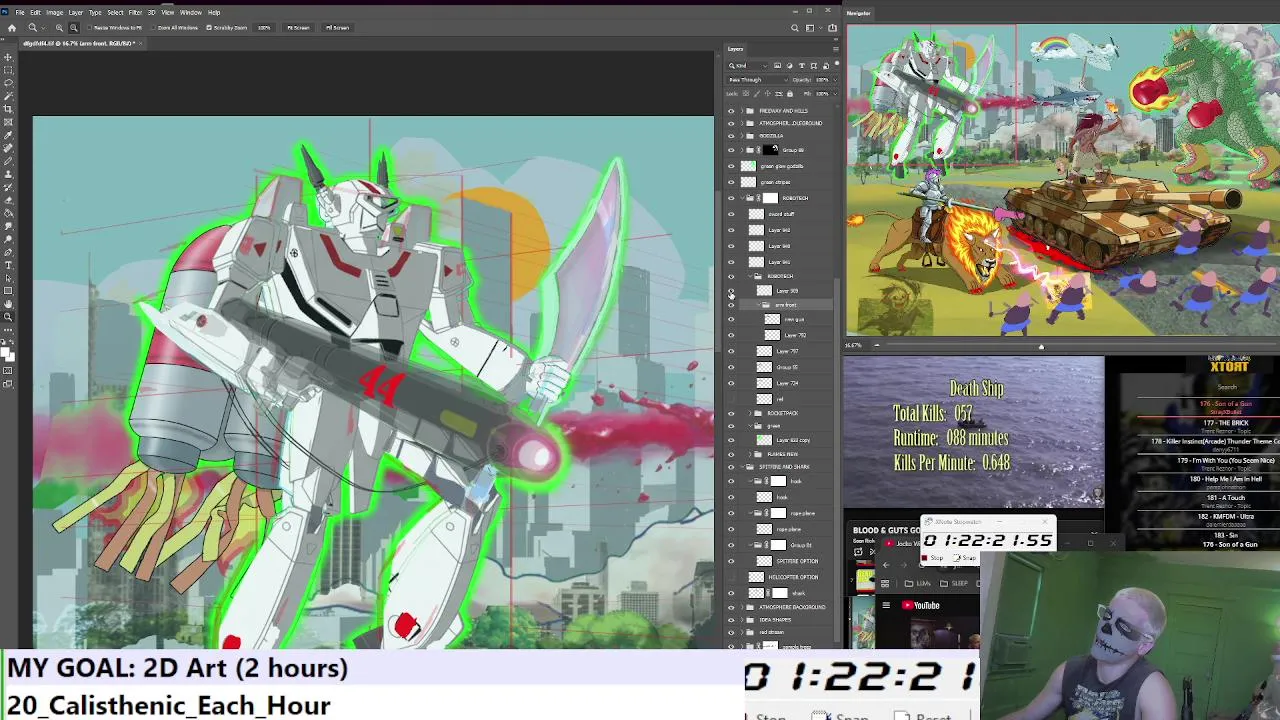The height and width of the screenshot is (720, 1280).
Task: Select the Eyedropper tool
Action: pos(8,135)
